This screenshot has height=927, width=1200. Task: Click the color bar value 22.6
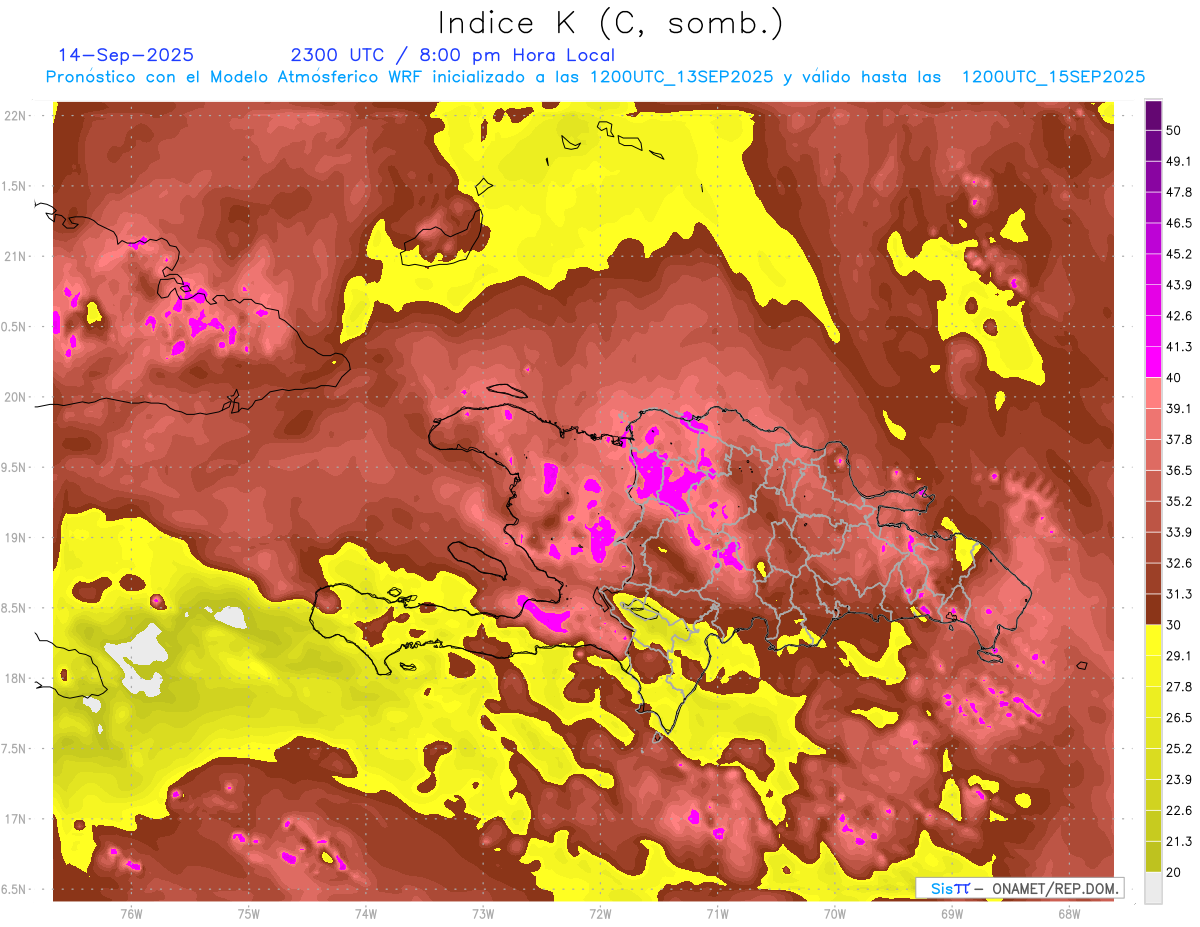(x=1178, y=811)
